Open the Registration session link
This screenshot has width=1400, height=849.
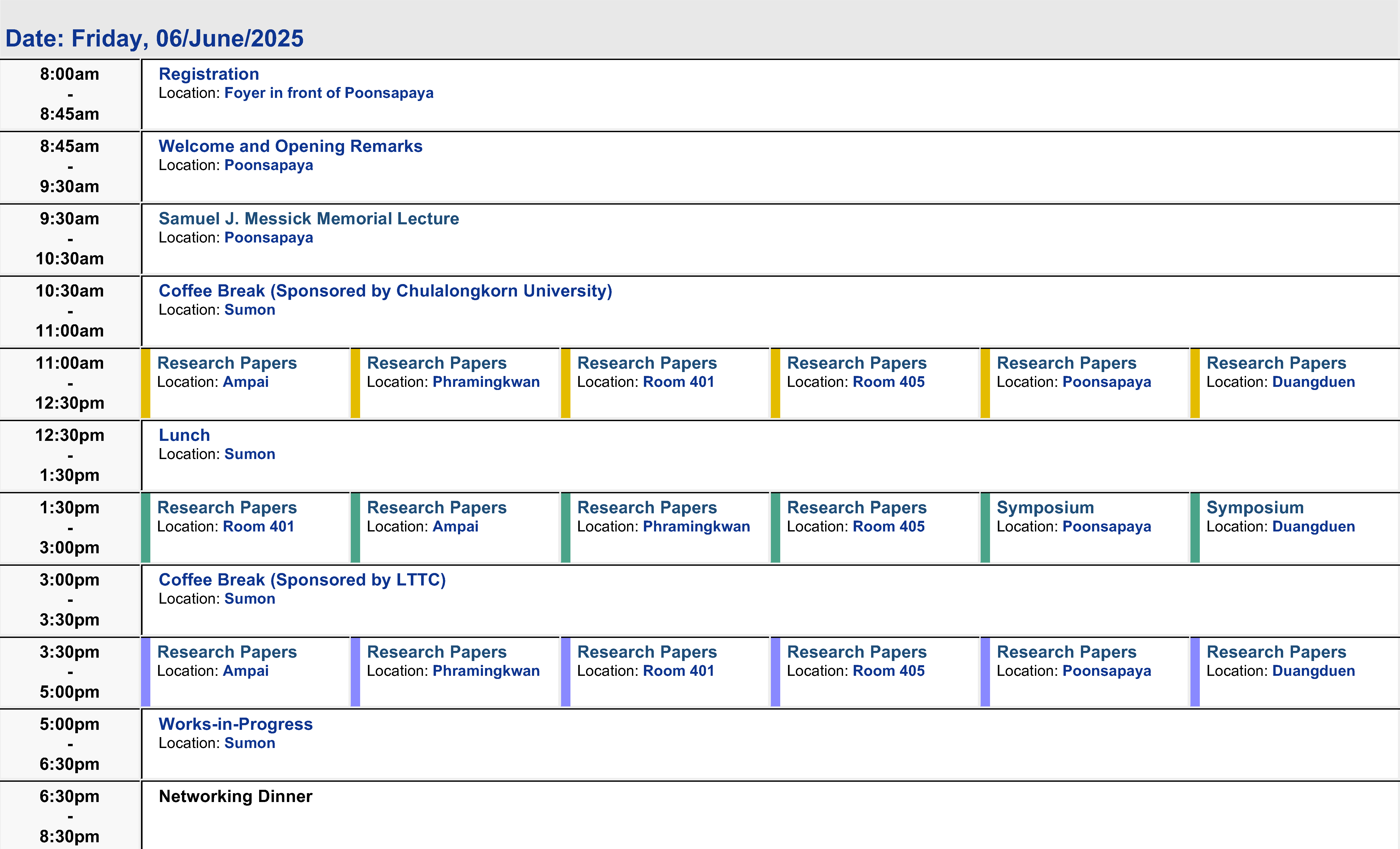point(208,74)
